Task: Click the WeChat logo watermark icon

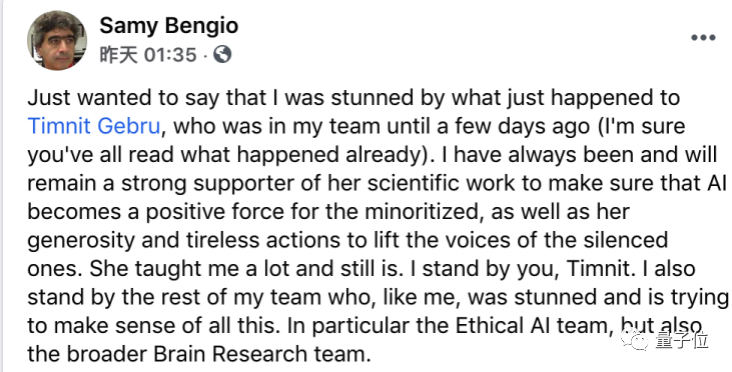Action: point(635,339)
